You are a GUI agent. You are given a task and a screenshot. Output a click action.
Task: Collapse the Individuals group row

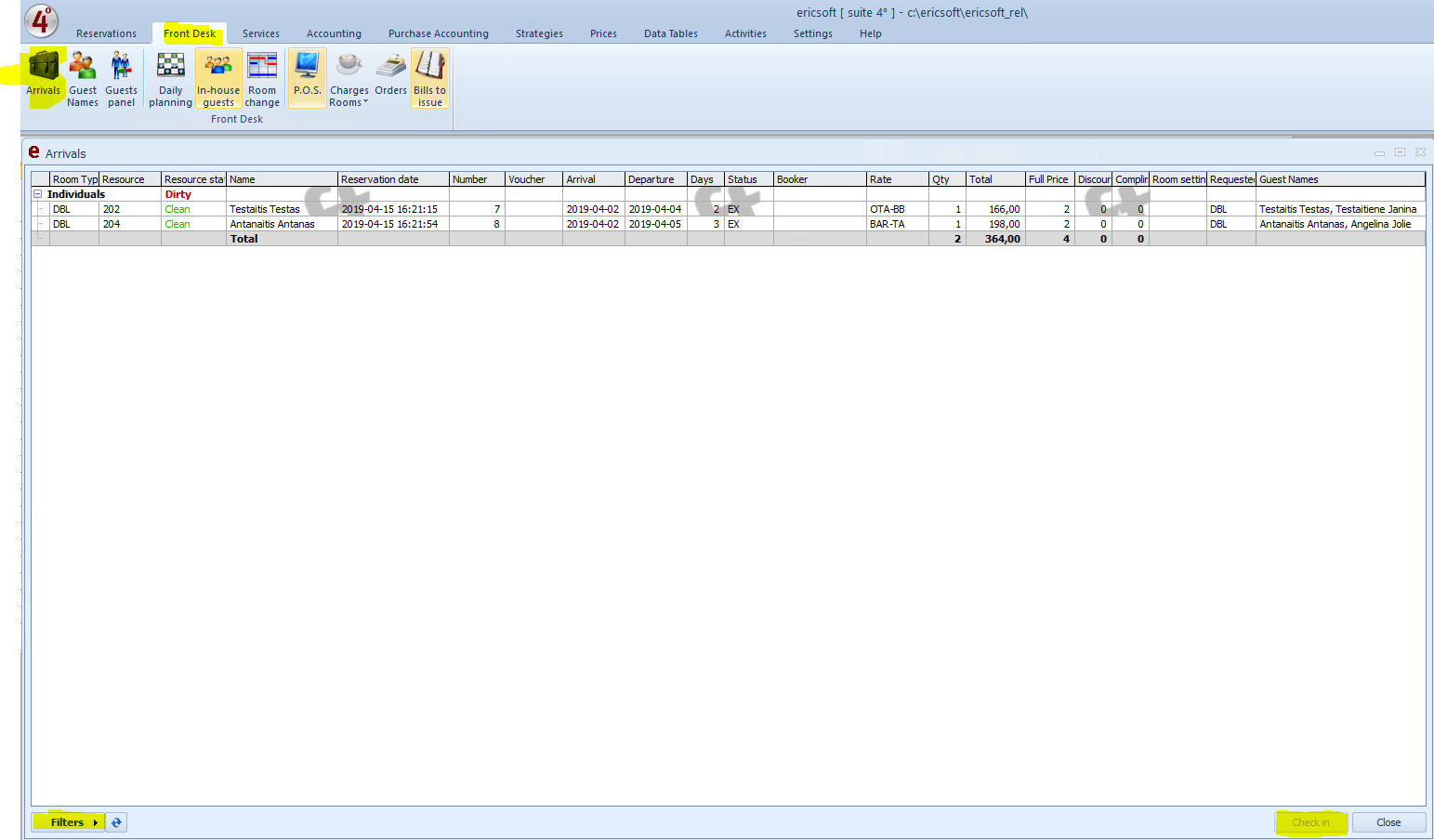[x=38, y=194]
